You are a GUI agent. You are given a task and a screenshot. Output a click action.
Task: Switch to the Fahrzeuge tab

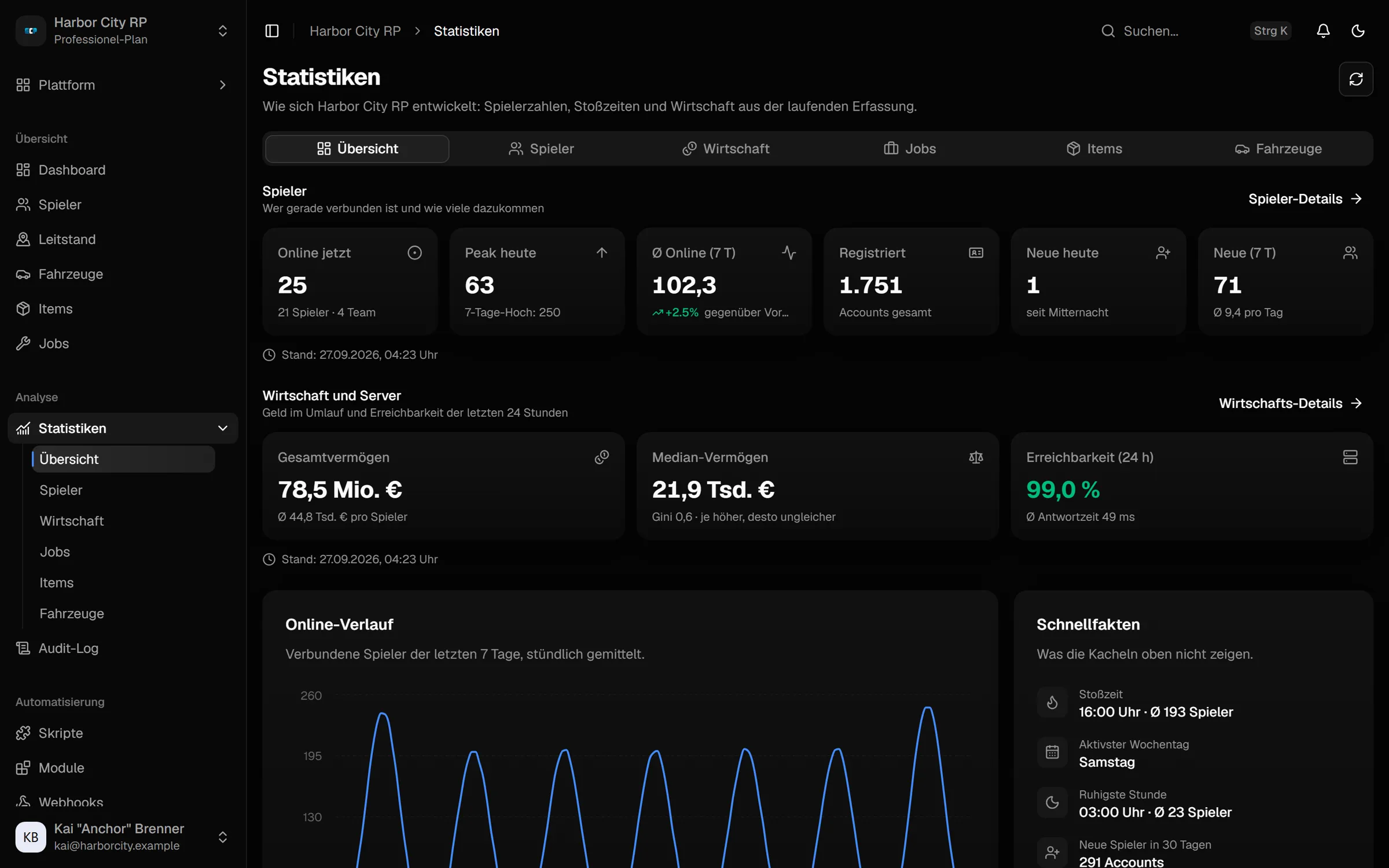point(1278,149)
